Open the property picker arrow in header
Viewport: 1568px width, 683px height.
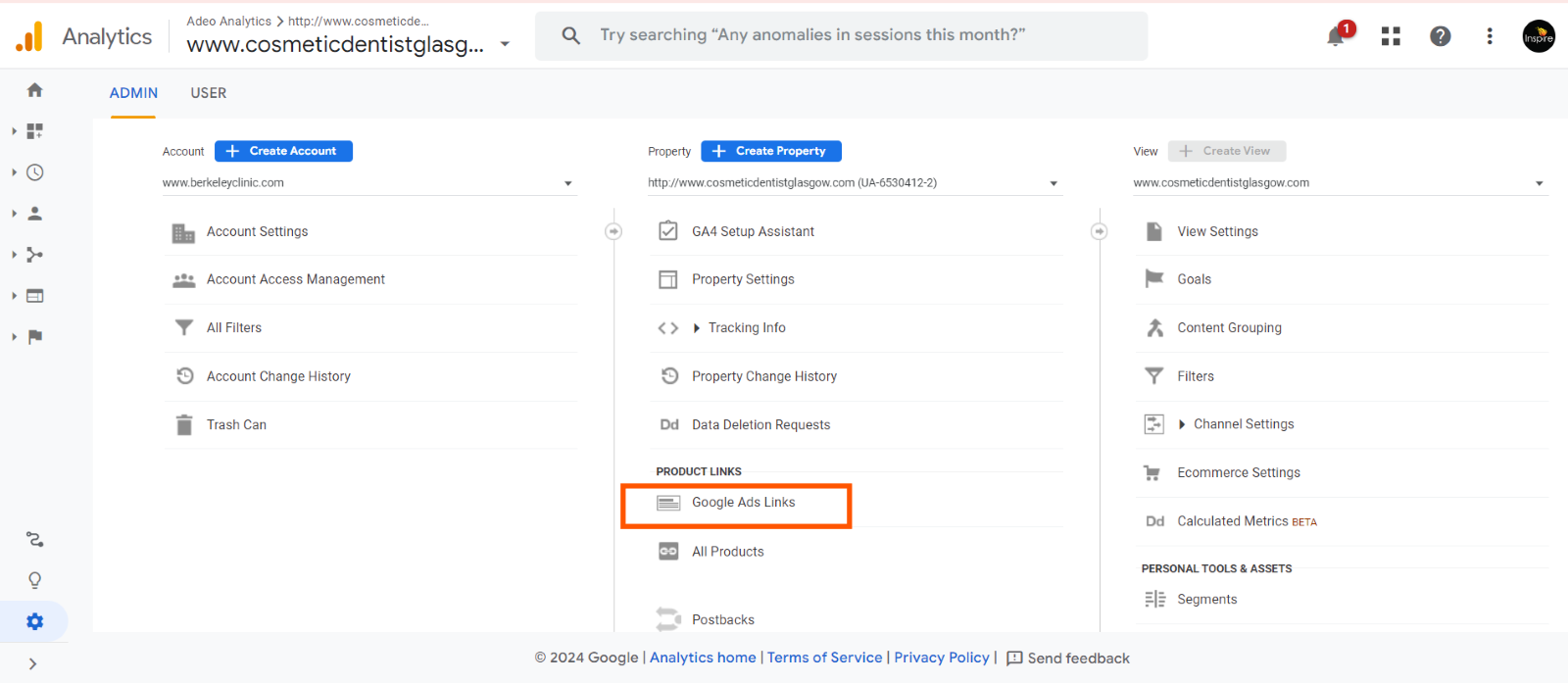[505, 44]
